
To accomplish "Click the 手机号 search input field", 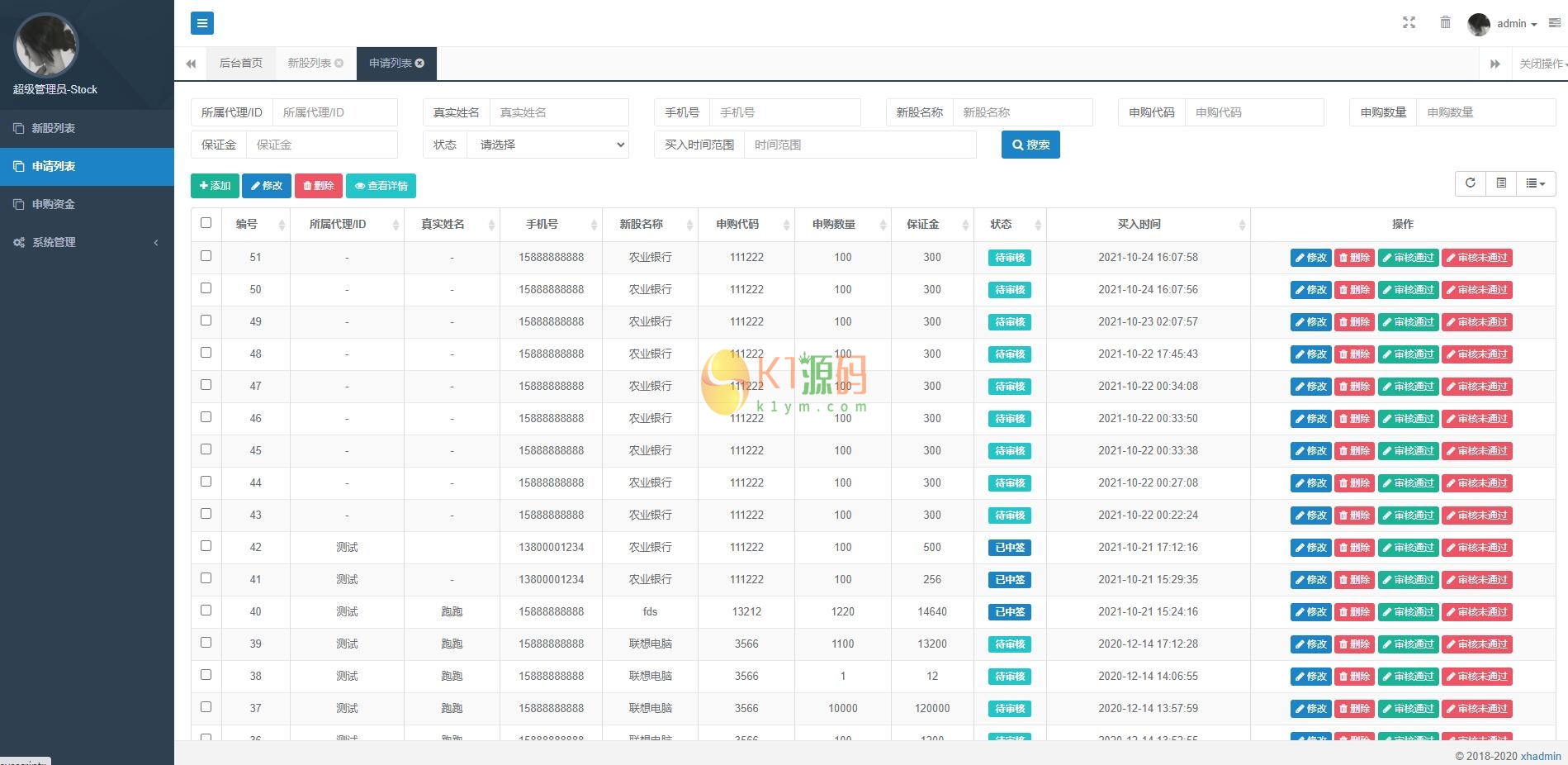I will click(784, 112).
